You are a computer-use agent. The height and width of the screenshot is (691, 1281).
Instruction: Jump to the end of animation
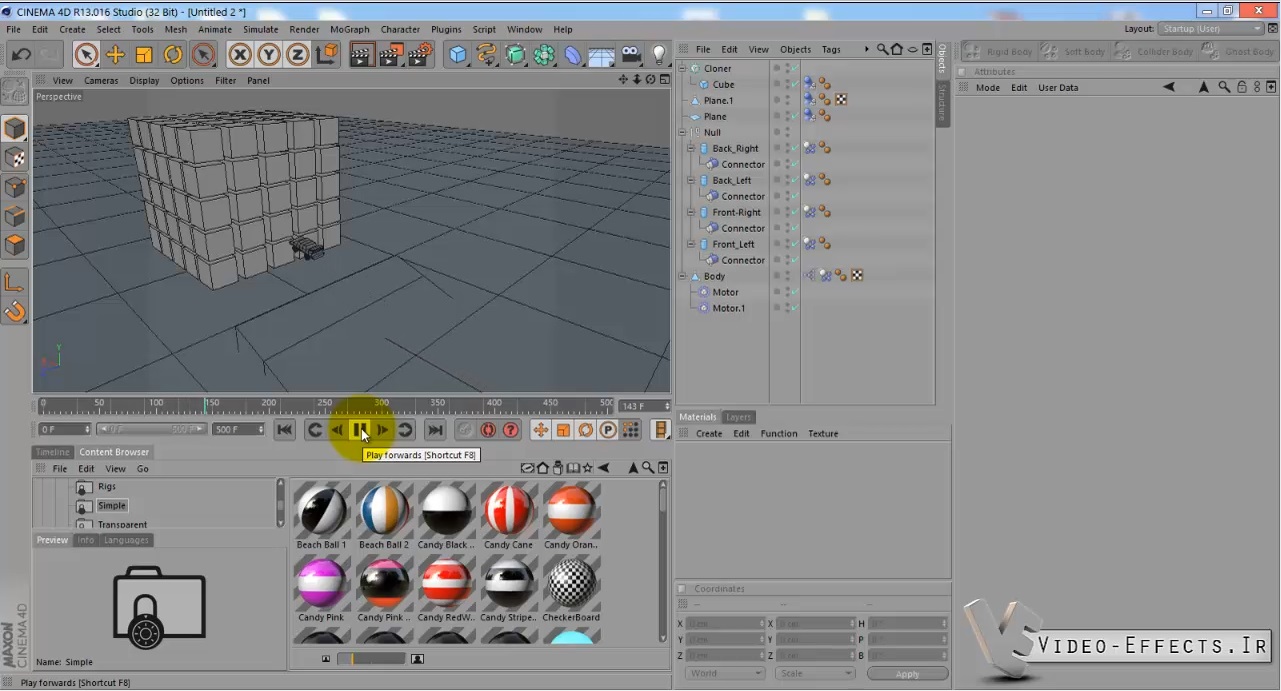pos(435,430)
